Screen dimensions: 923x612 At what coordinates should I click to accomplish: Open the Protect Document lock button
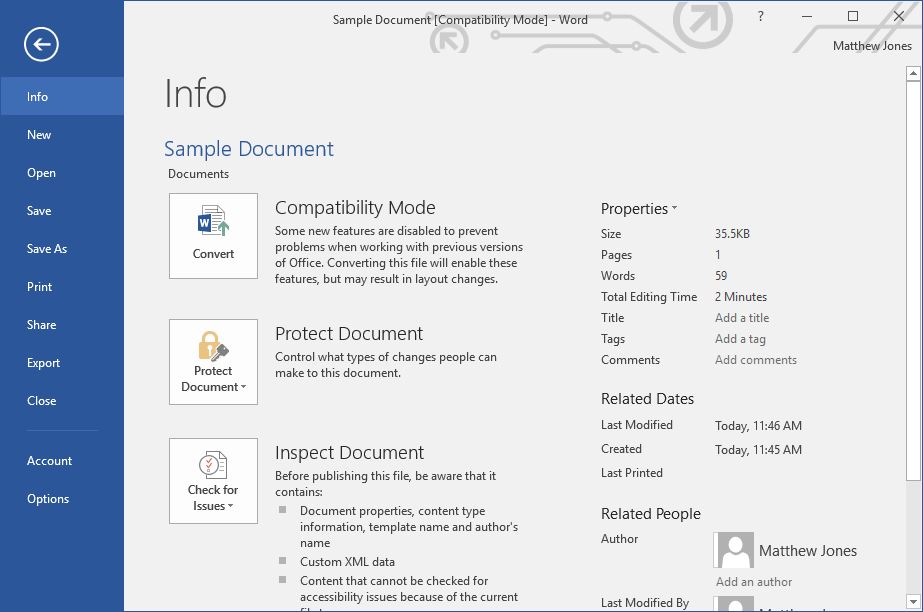point(213,362)
